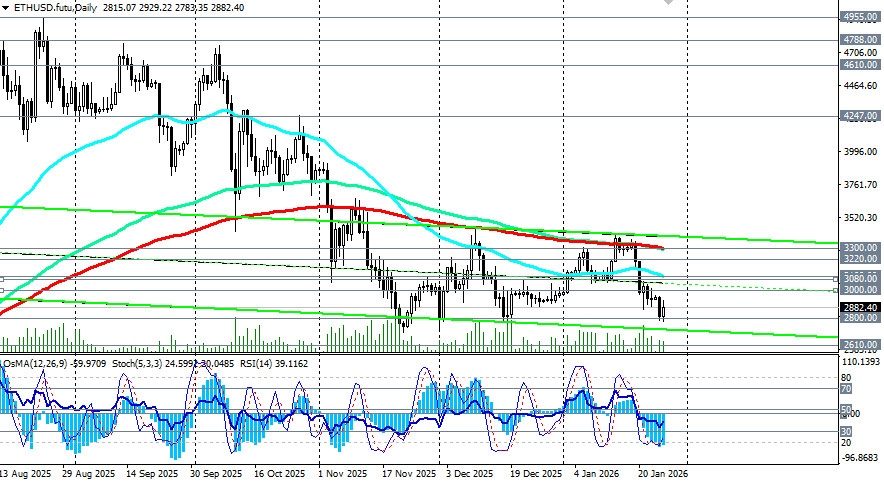The width and height of the screenshot is (884, 483).
Task: Grab the left handle of 3000 line
Action: click(x=3, y=290)
